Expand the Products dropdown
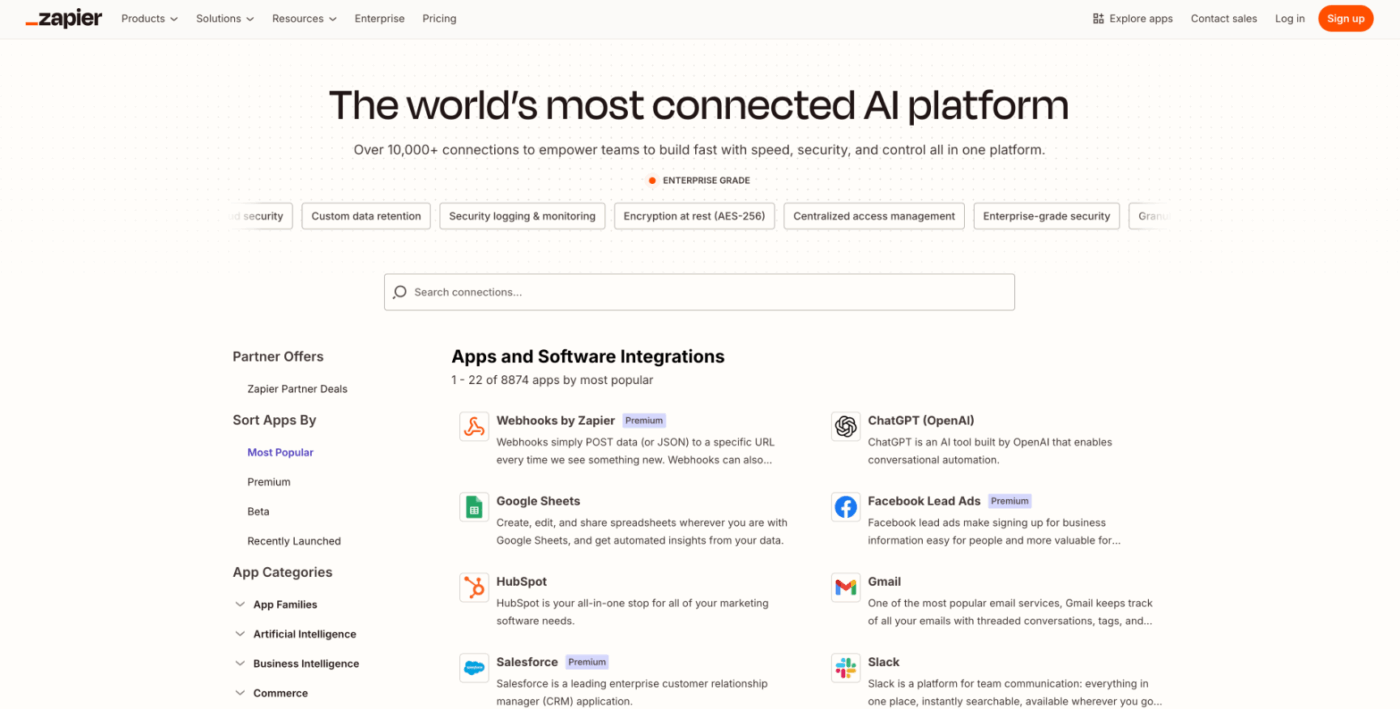 click(x=148, y=18)
